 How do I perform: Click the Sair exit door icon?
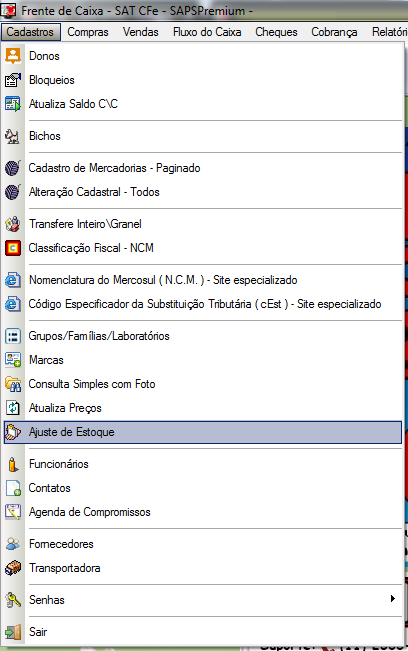(13, 631)
